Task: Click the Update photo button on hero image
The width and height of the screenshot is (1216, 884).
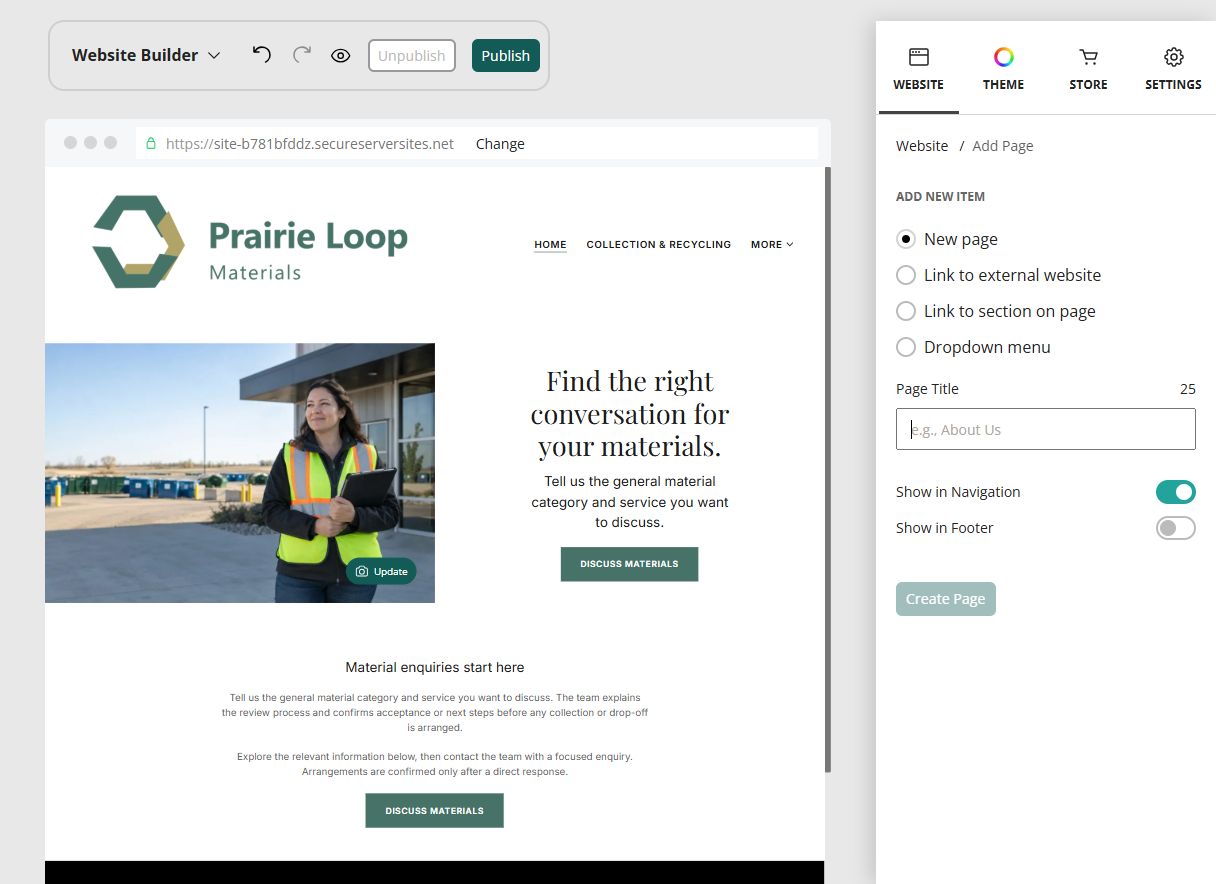Action: [x=381, y=572]
